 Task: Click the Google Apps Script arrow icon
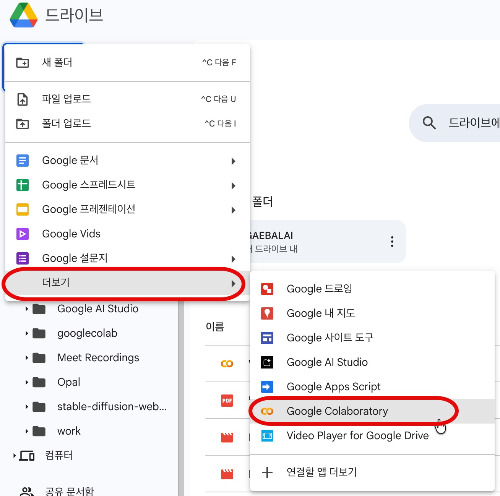[267, 387]
